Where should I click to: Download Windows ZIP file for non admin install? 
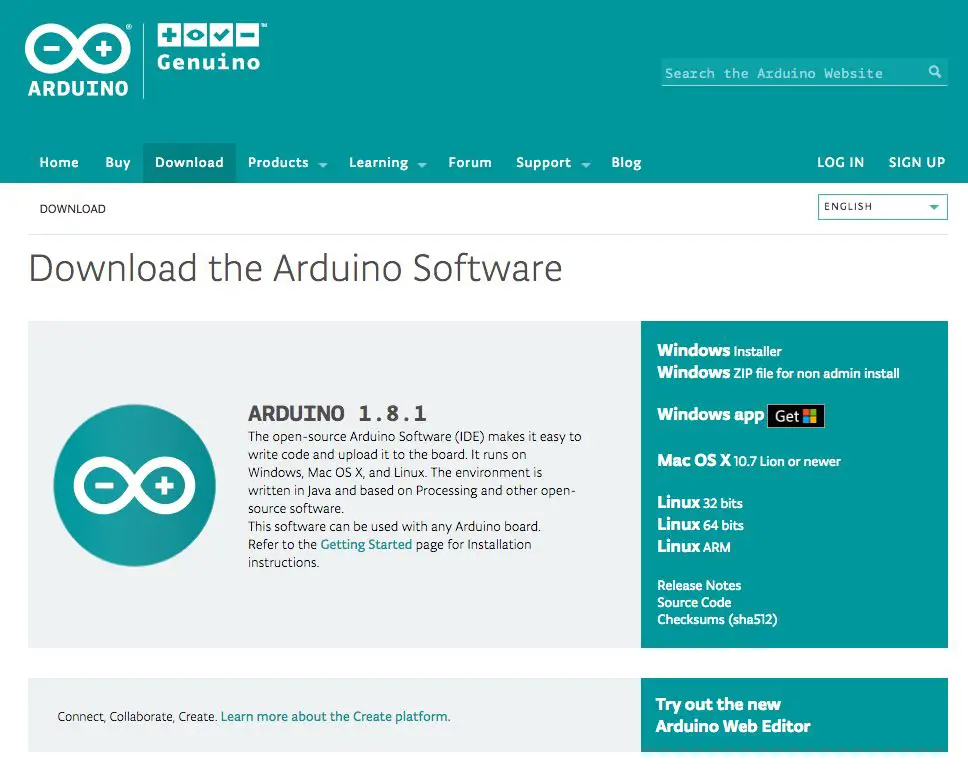(778, 373)
